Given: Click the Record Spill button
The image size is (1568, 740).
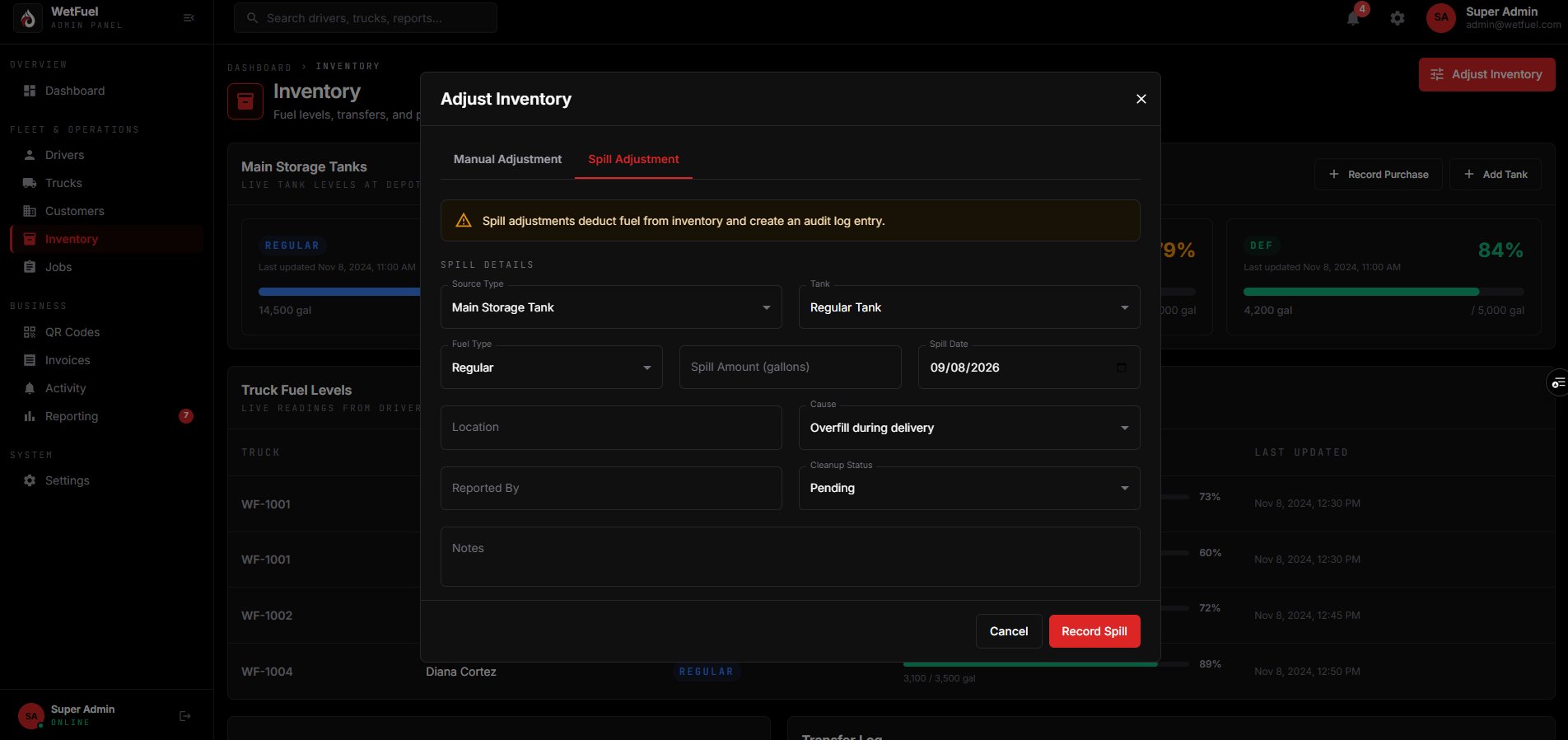Looking at the screenshot, I should click(x=1094, y=631).
